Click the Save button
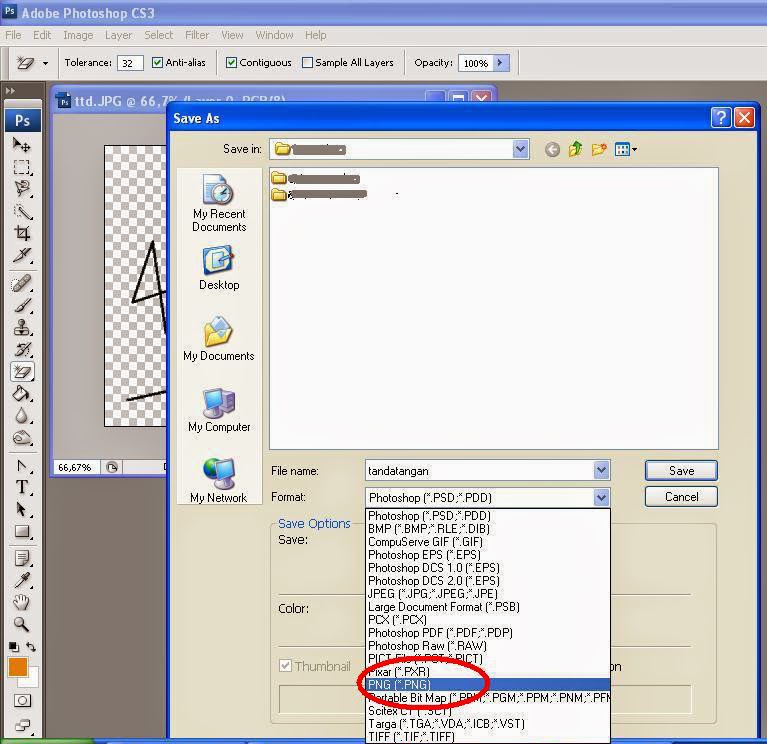Viewport: 767px width, 744px height. [x=681, y=471]
